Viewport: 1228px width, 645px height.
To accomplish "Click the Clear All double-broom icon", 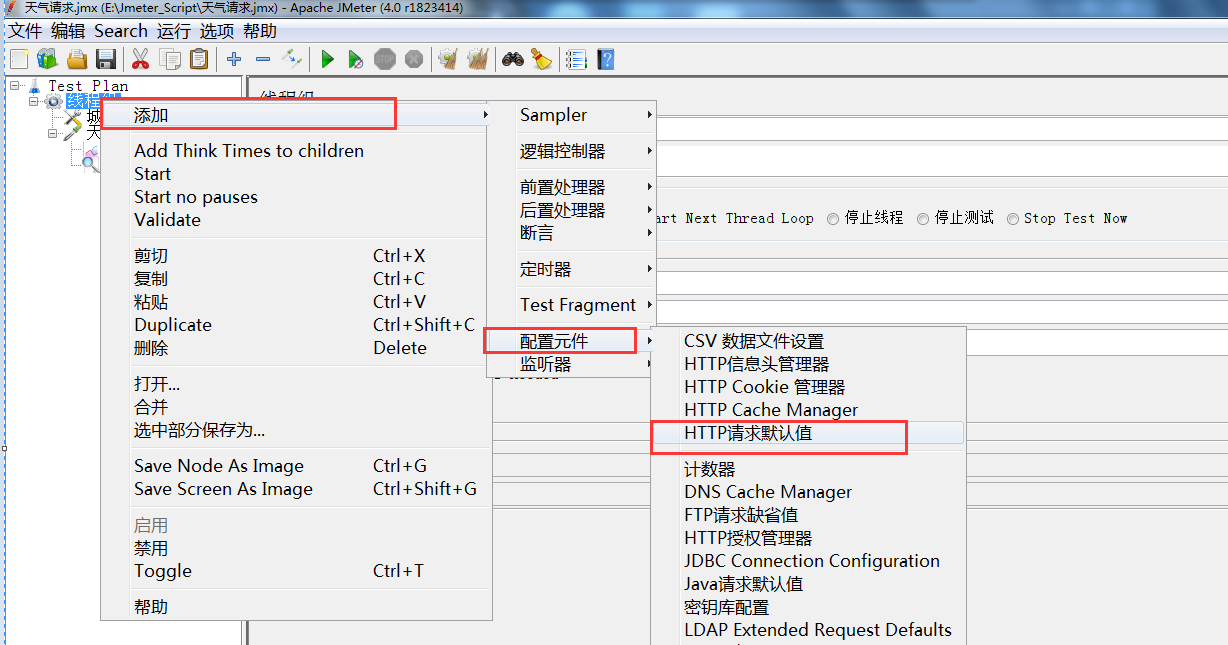I will (478, 59).
